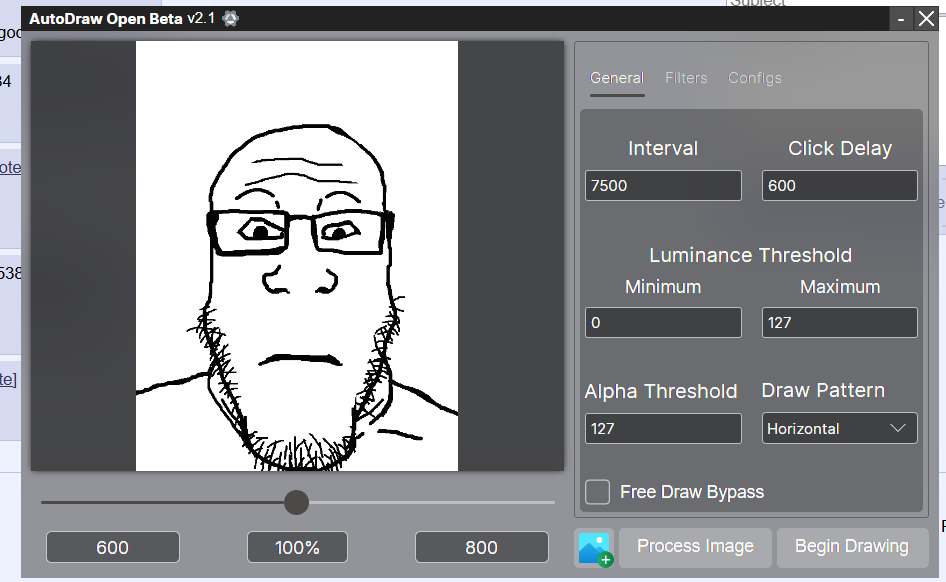Minimize the AutoDraw window
The image size is (946, 582).
point(901,19)
